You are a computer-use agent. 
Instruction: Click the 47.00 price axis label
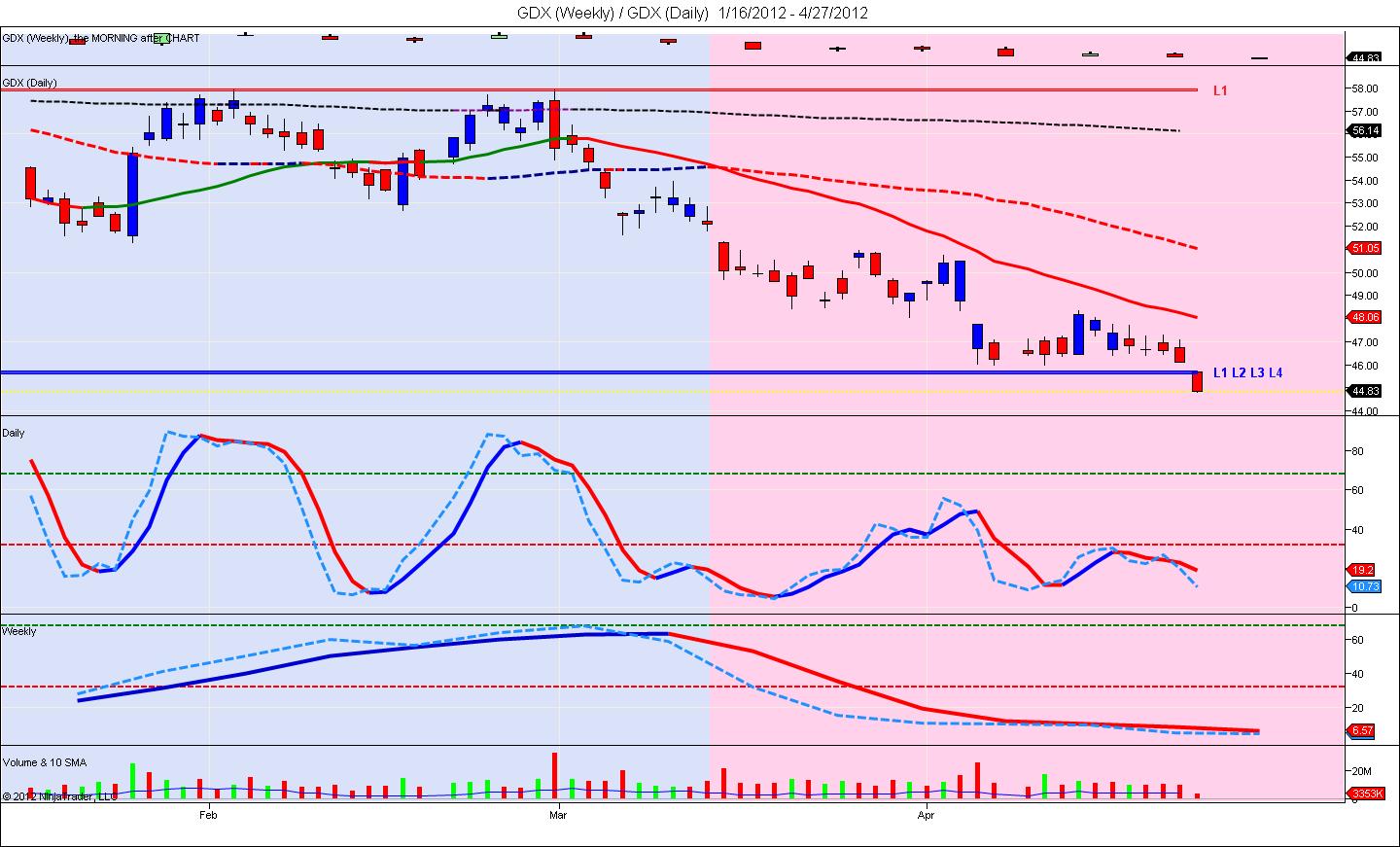(1366, 342)
